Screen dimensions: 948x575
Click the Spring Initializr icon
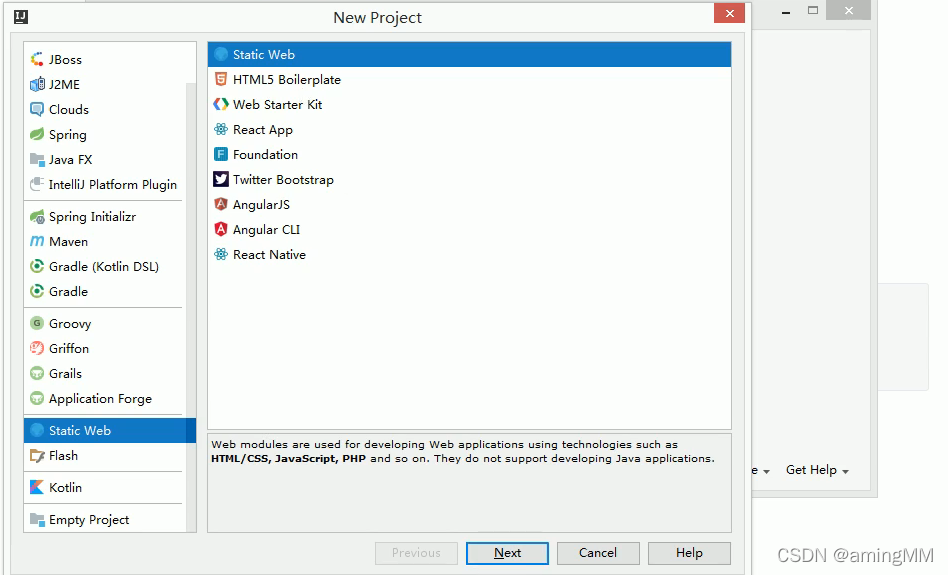(37, 216)
